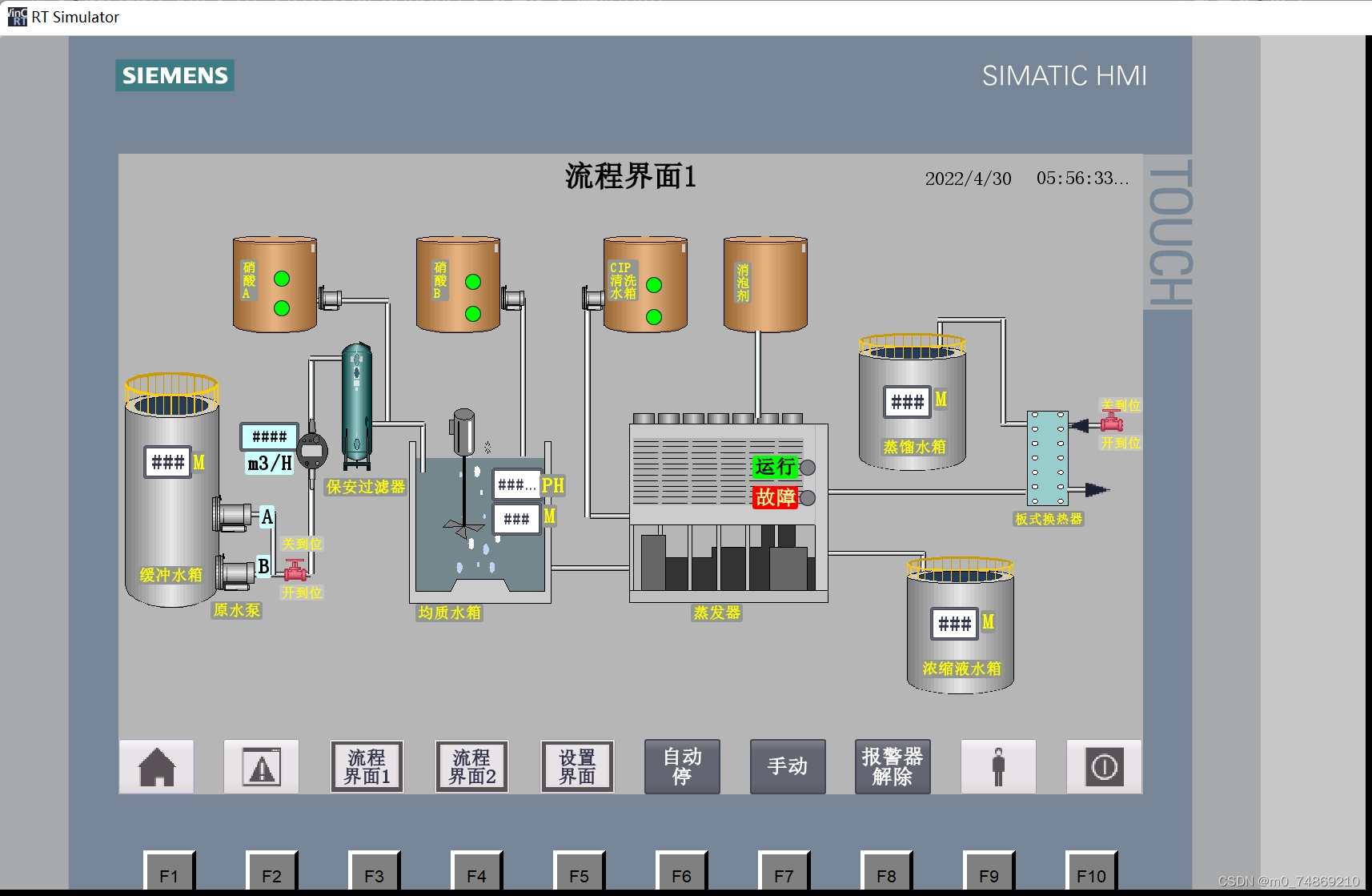Click the F3 function key

pos(374,870)
